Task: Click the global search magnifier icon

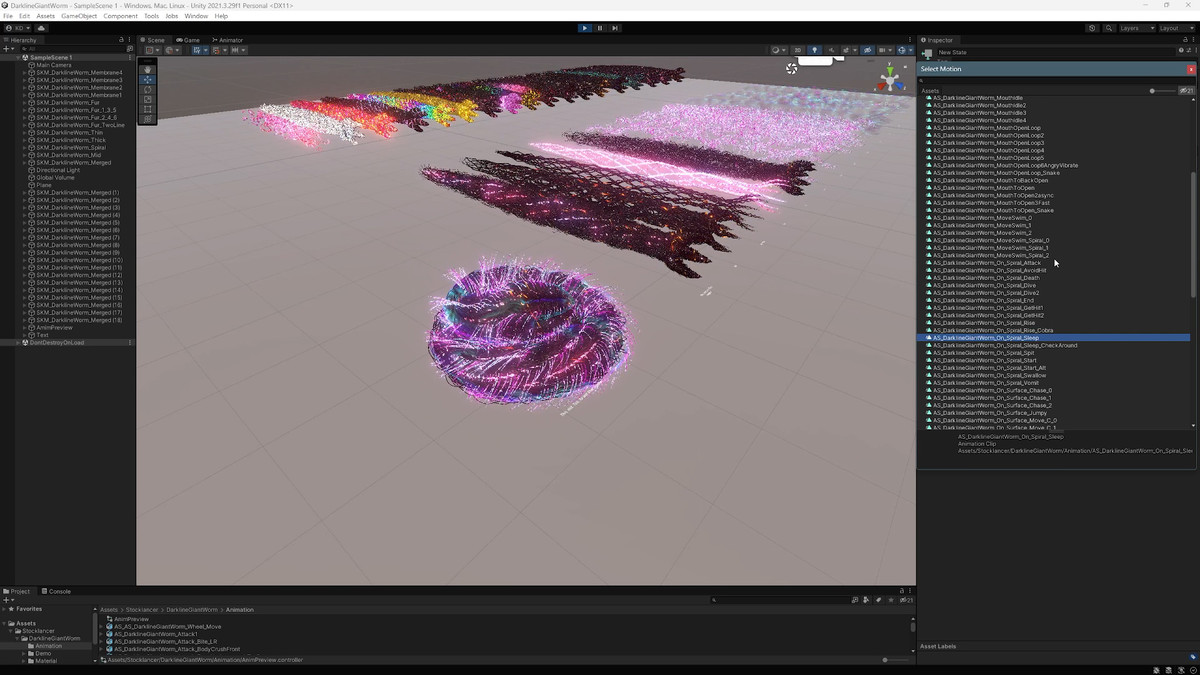Action: point(1109,28)
